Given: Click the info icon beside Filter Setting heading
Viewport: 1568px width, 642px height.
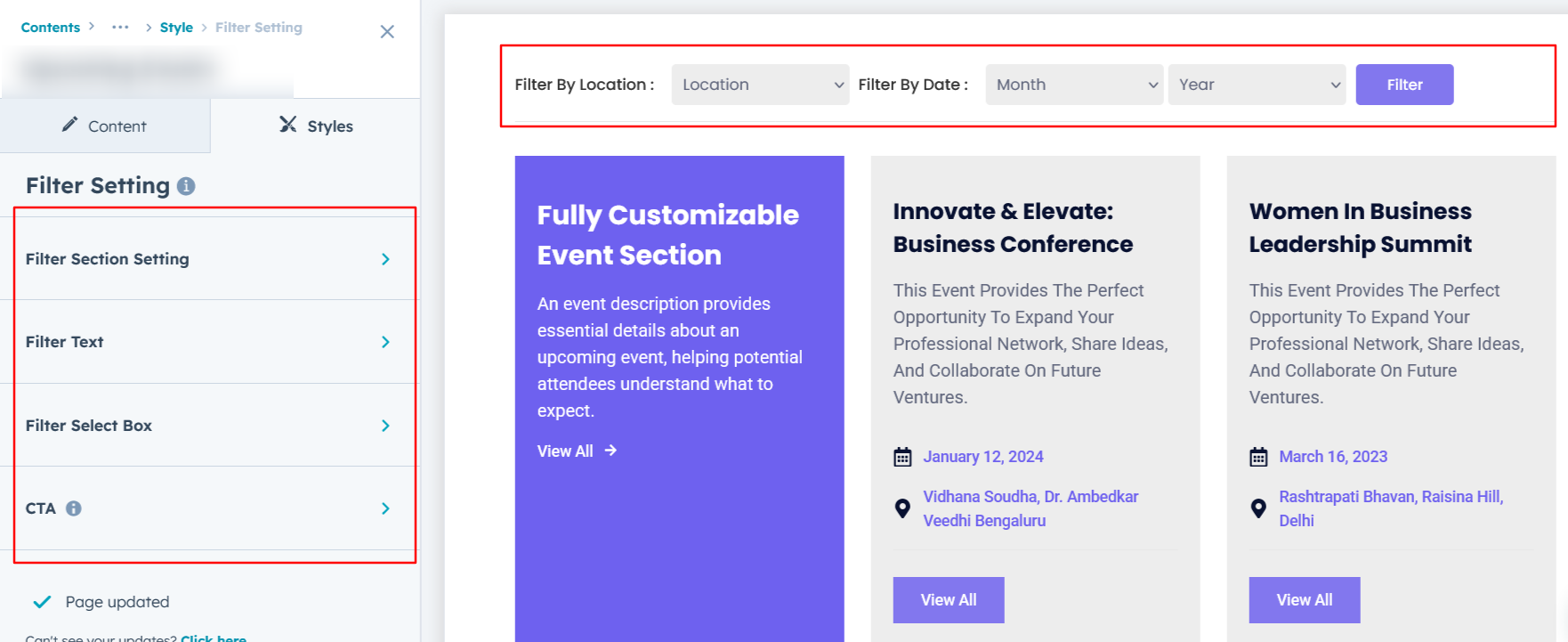Looking at the screenshot, I should coord(186,186).
